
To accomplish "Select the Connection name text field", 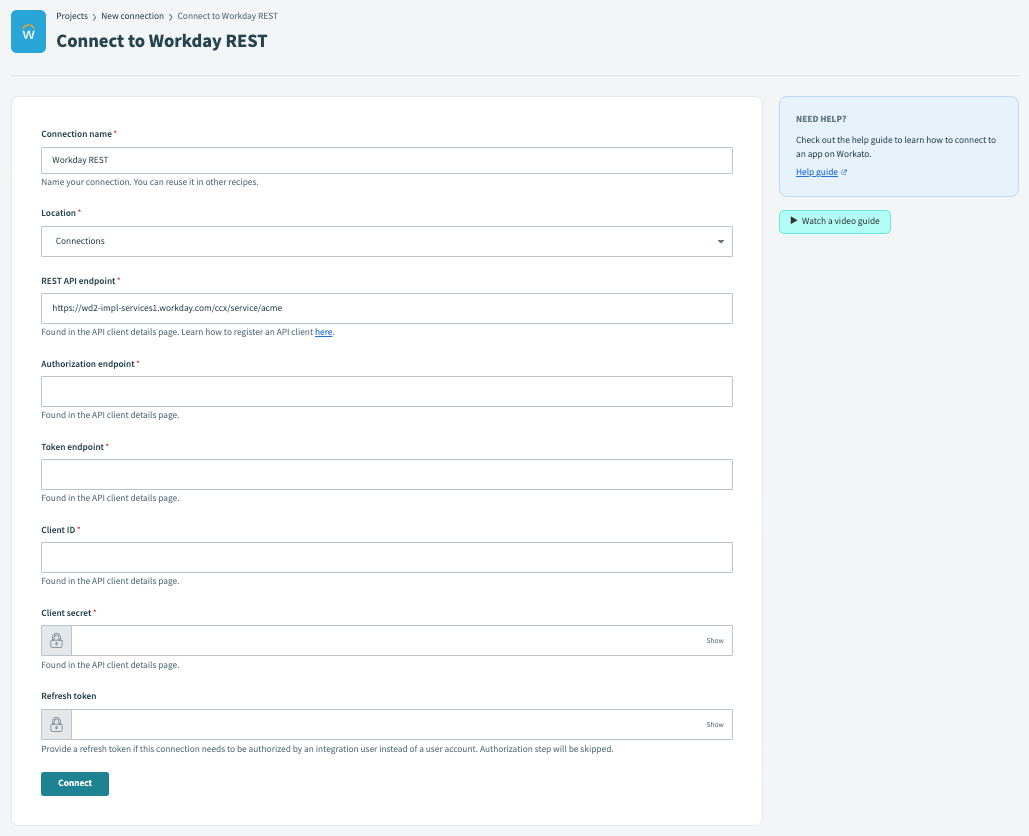I will [386, 160].
